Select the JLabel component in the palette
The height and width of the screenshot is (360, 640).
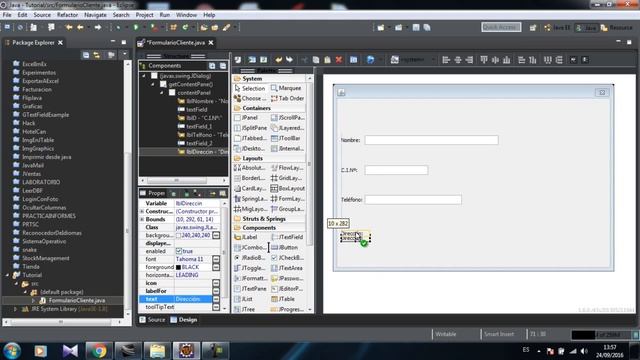pos(246,237)
